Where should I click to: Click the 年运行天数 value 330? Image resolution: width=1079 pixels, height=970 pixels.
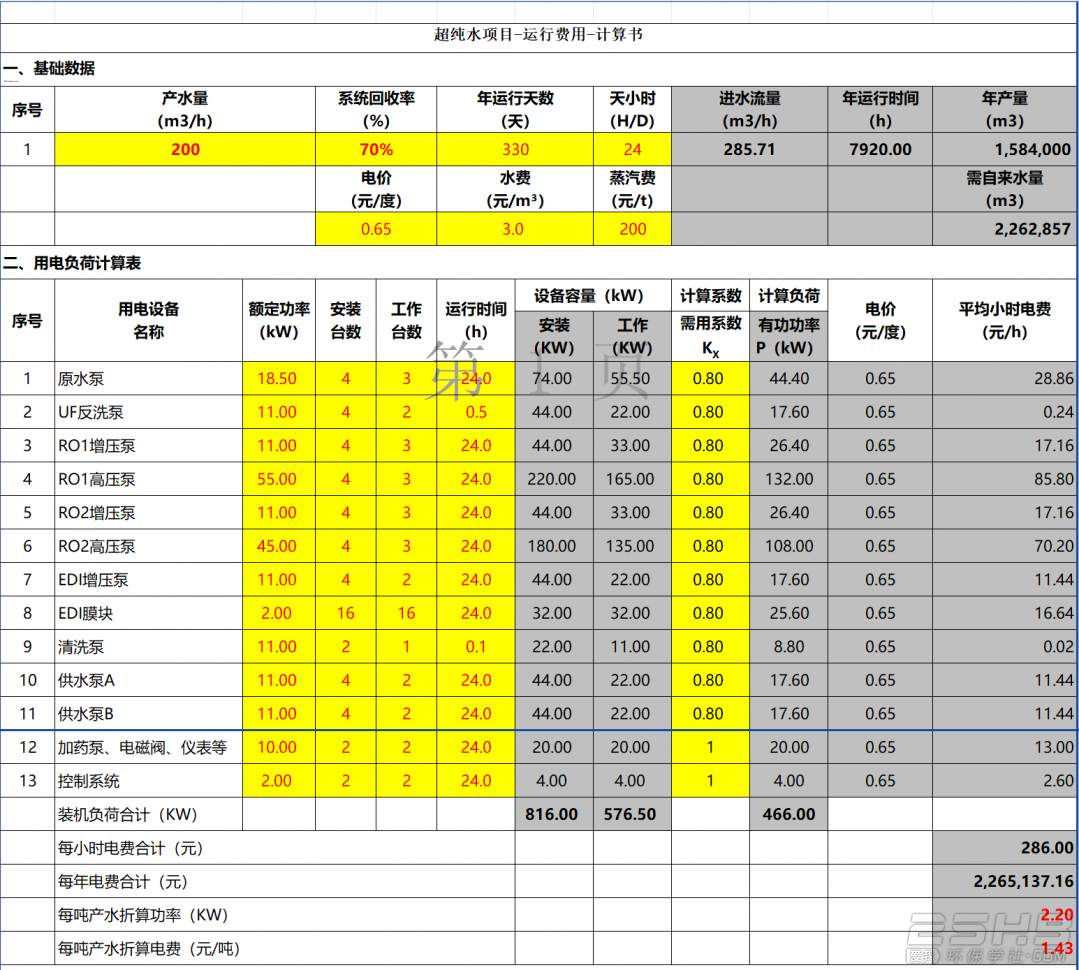[515, 149]
